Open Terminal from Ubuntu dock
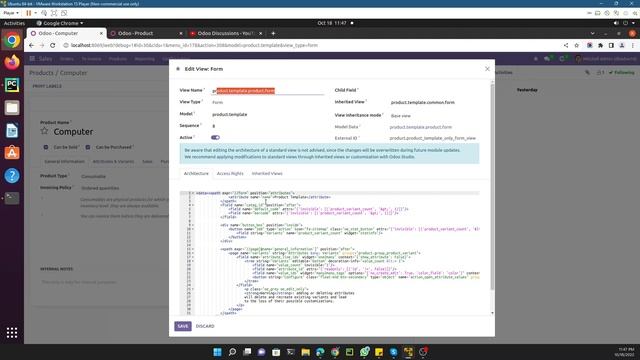 click(12, 198)
